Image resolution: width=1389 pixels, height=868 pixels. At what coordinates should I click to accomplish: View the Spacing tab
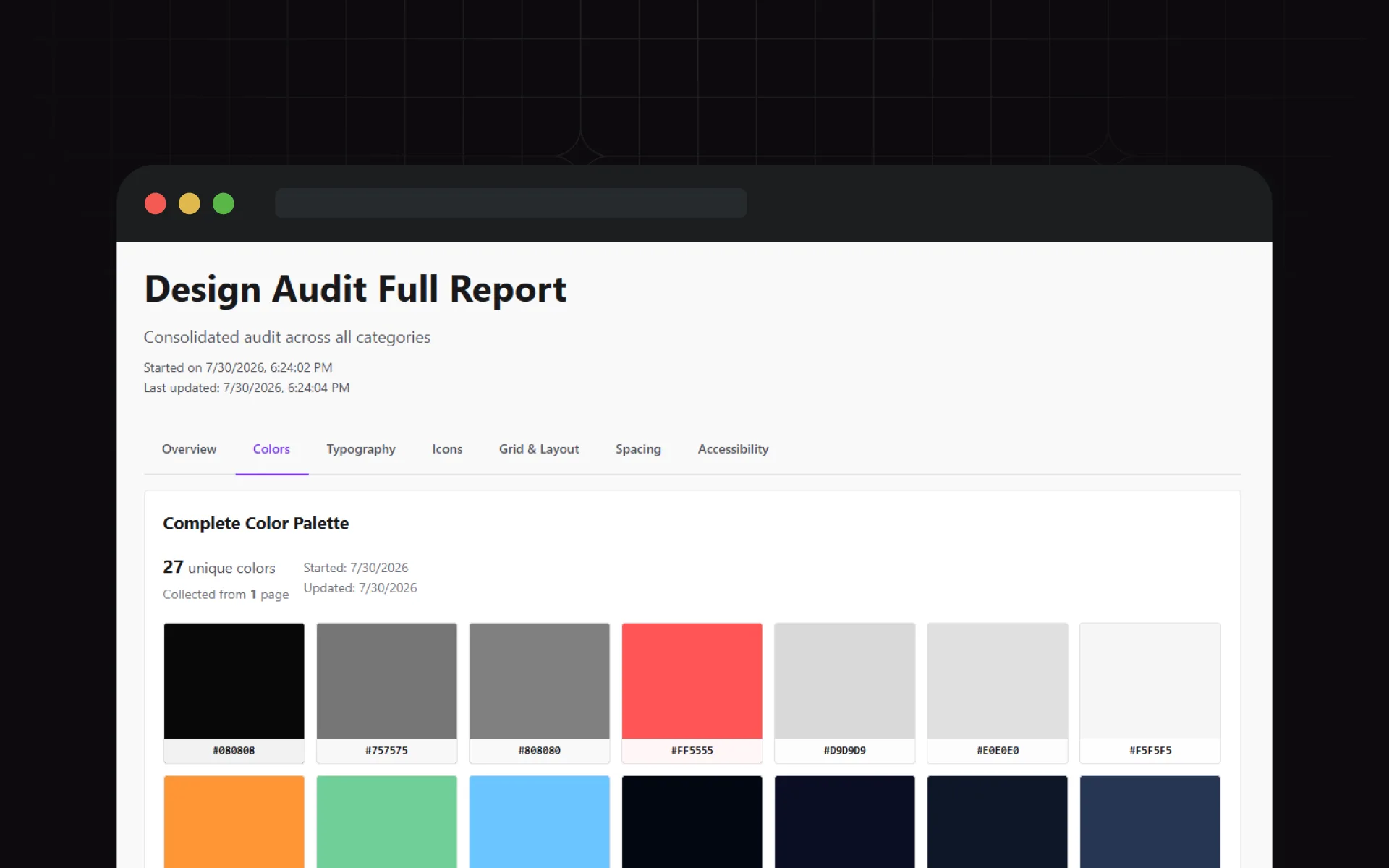point(638,449)
